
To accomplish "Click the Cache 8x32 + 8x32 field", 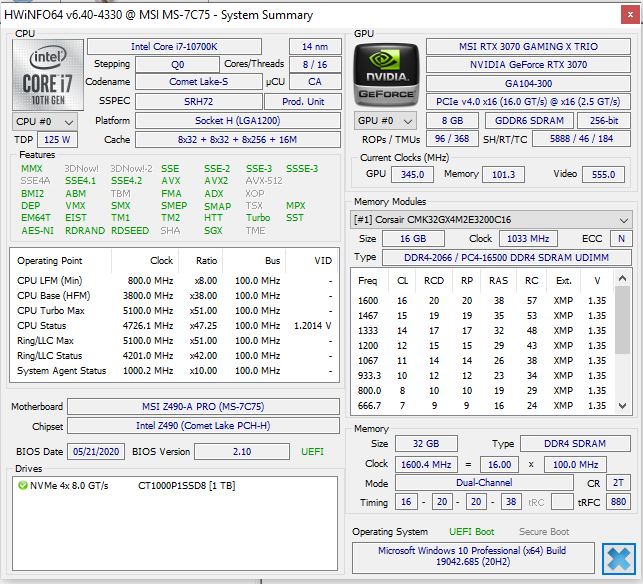I will click(x=238, y=140).
